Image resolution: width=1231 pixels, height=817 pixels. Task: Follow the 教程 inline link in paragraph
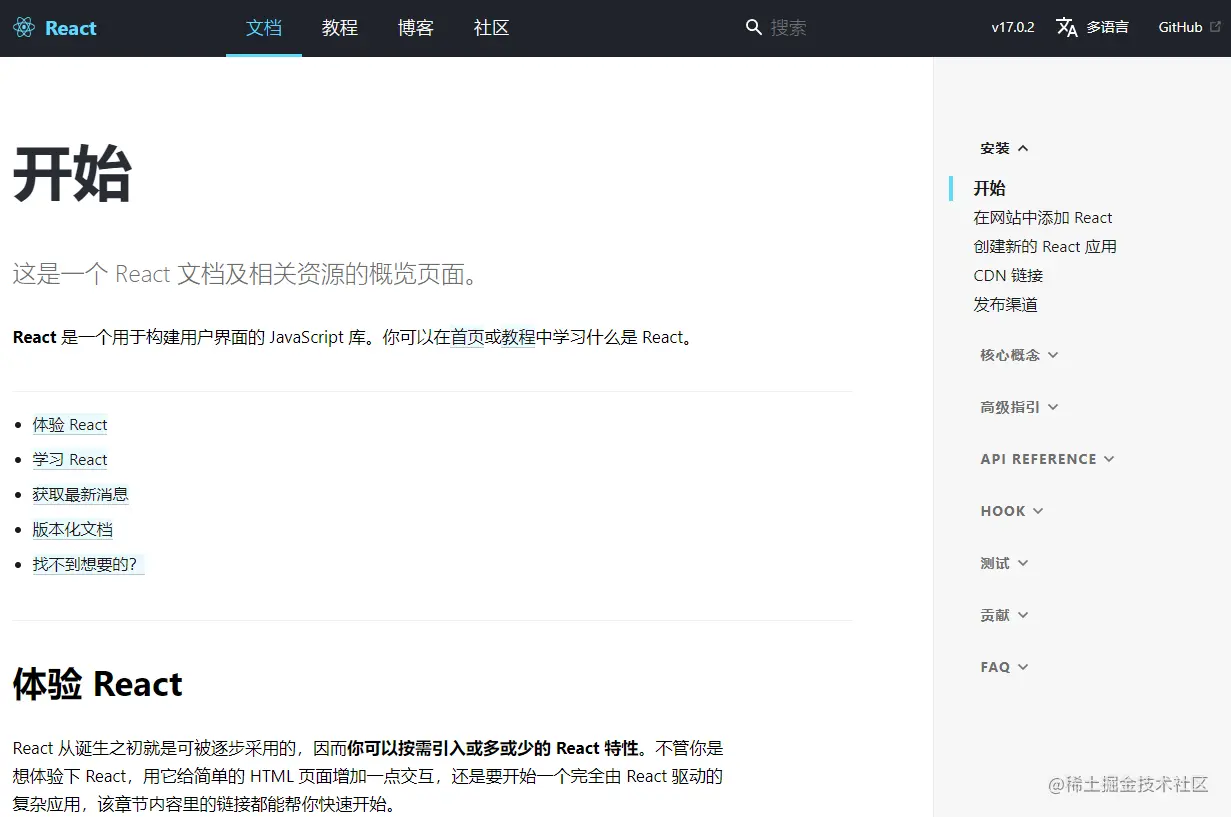pyautogui.click(x=518, y=337)
